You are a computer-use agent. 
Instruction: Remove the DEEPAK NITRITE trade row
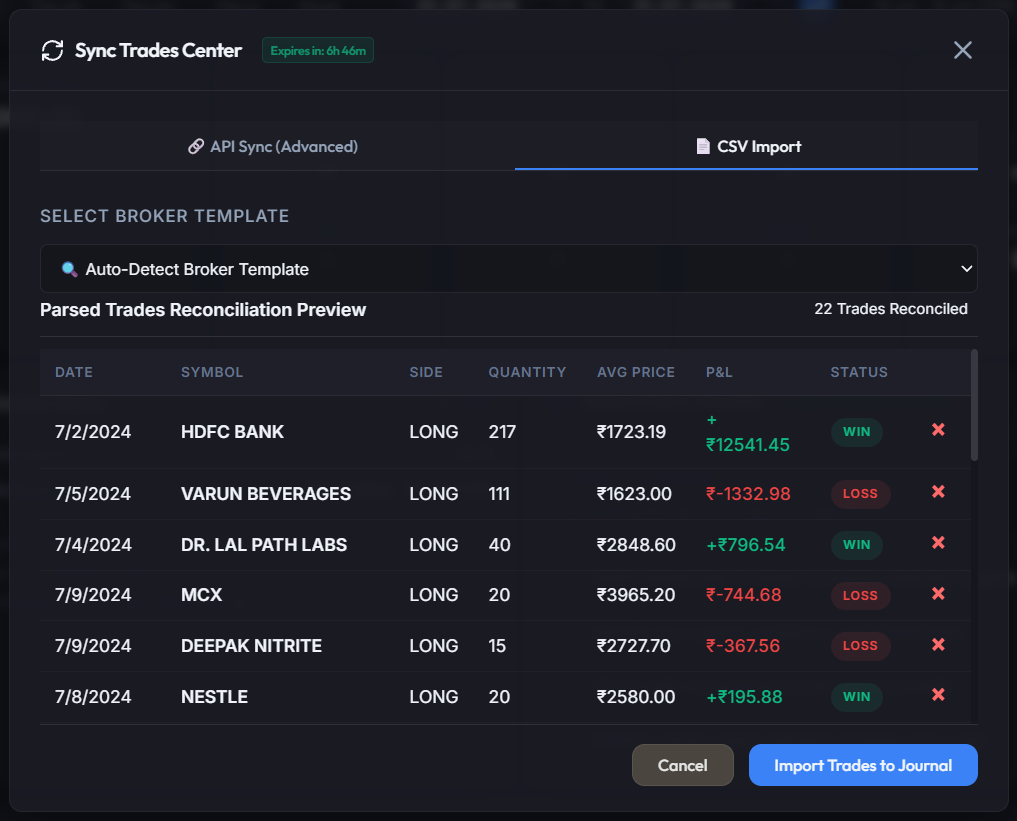tap(938, 645)
